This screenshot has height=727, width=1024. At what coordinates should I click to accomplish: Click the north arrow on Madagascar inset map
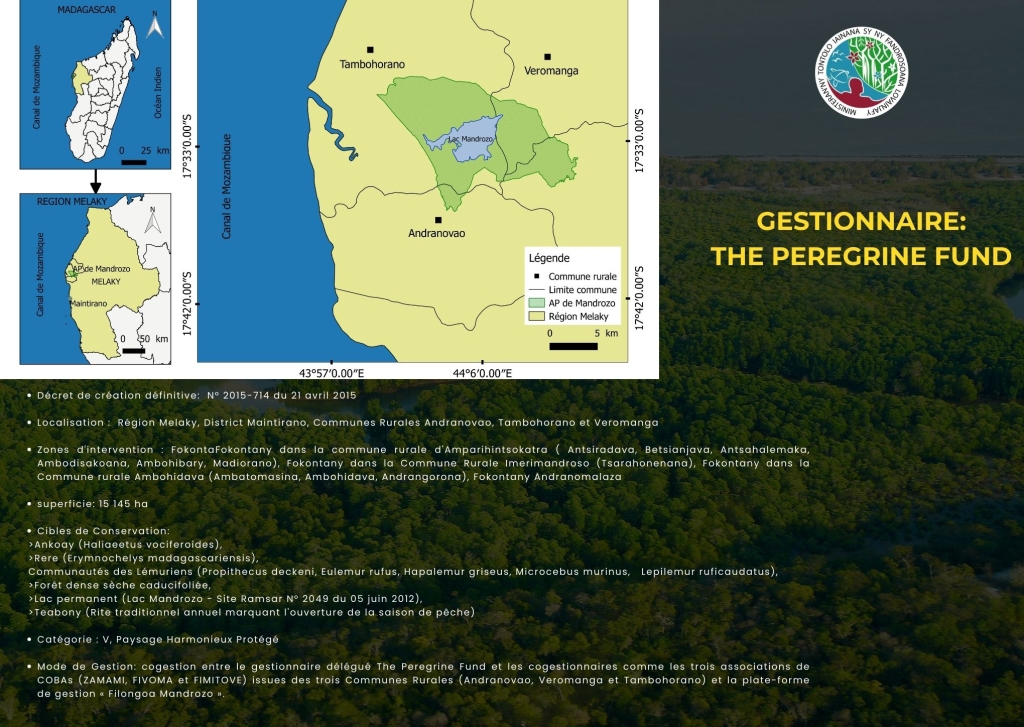coord(155,25)
